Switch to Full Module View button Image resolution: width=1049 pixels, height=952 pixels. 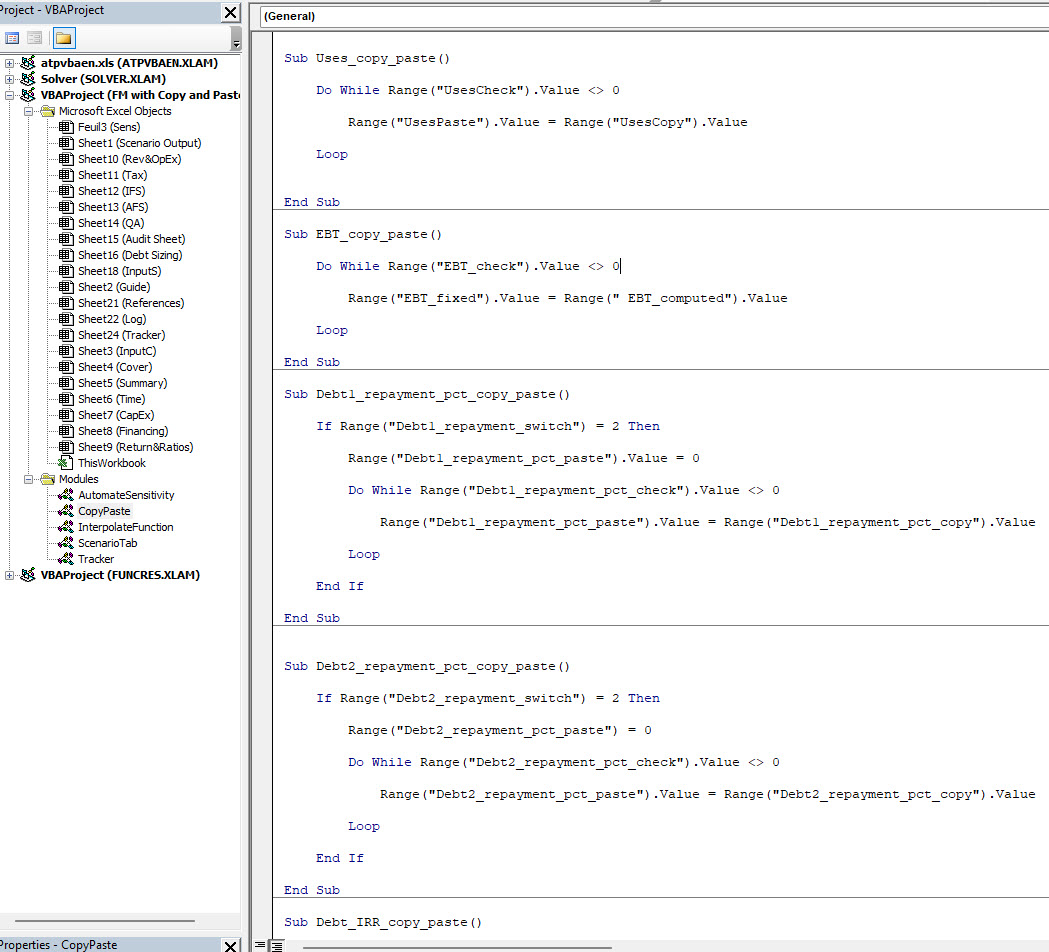click(x=276, y=945)
